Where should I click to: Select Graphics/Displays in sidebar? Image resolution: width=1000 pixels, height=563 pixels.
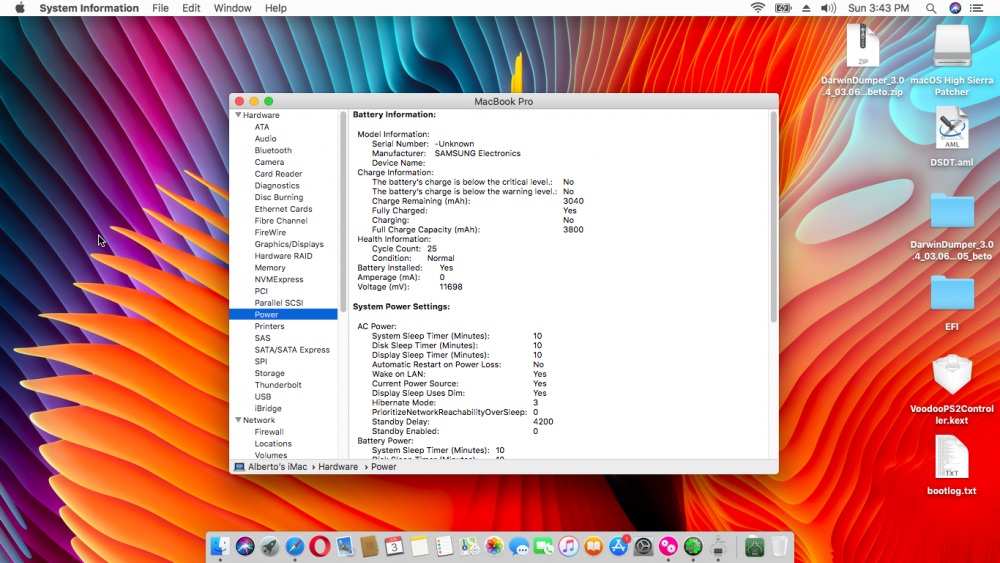click(x=289, y=244)
